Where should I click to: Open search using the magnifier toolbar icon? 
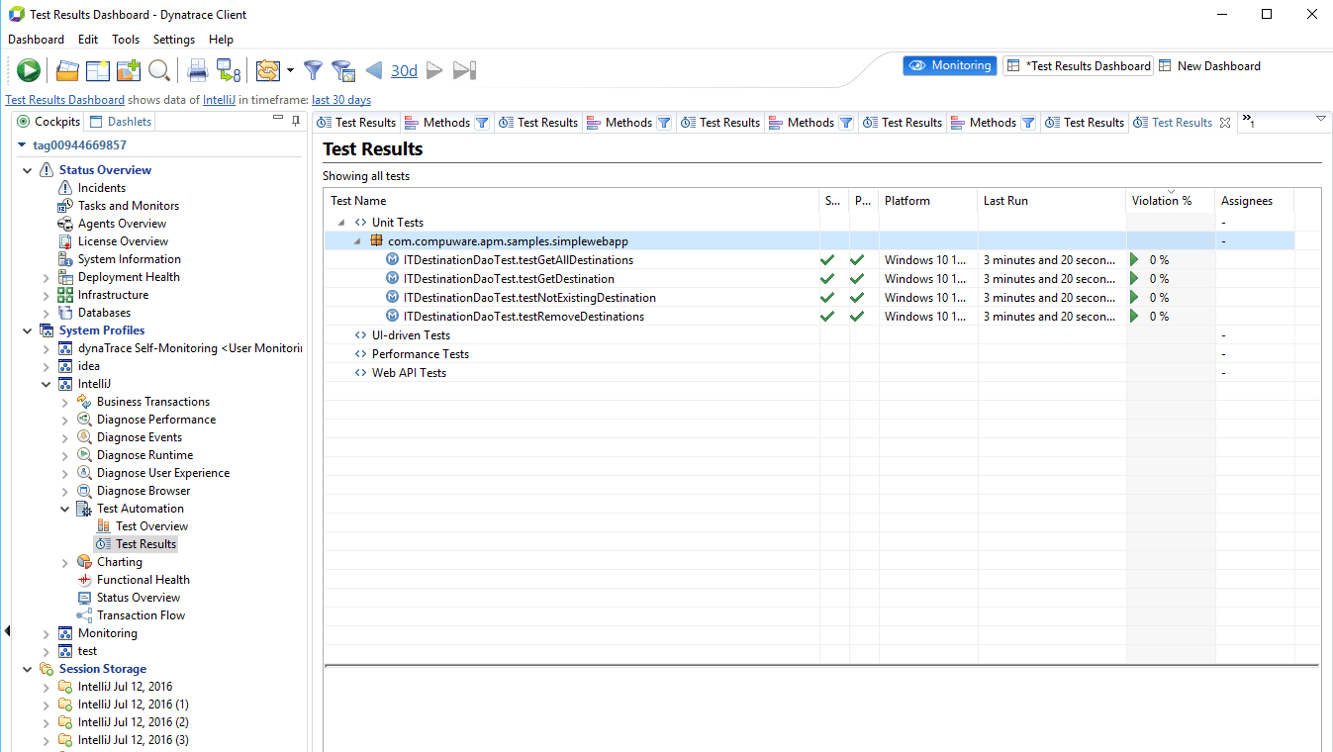click(x=158, y=70)
